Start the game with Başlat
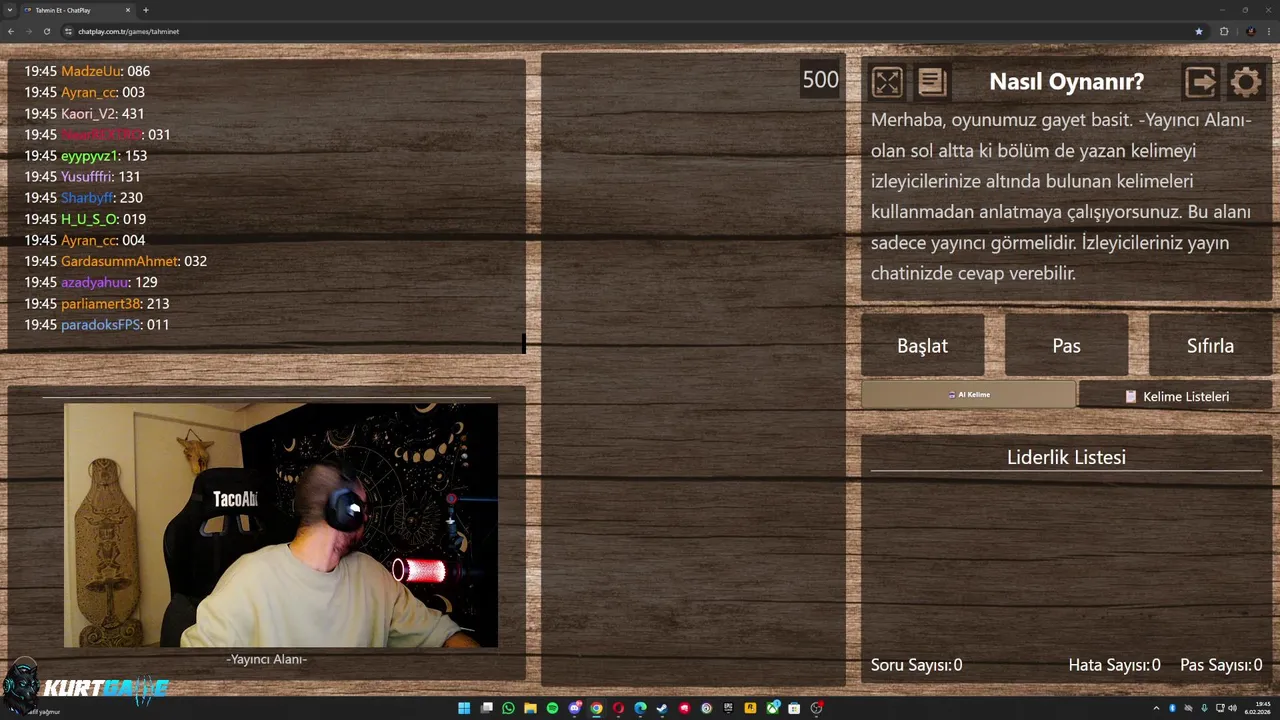 (922, 346)
